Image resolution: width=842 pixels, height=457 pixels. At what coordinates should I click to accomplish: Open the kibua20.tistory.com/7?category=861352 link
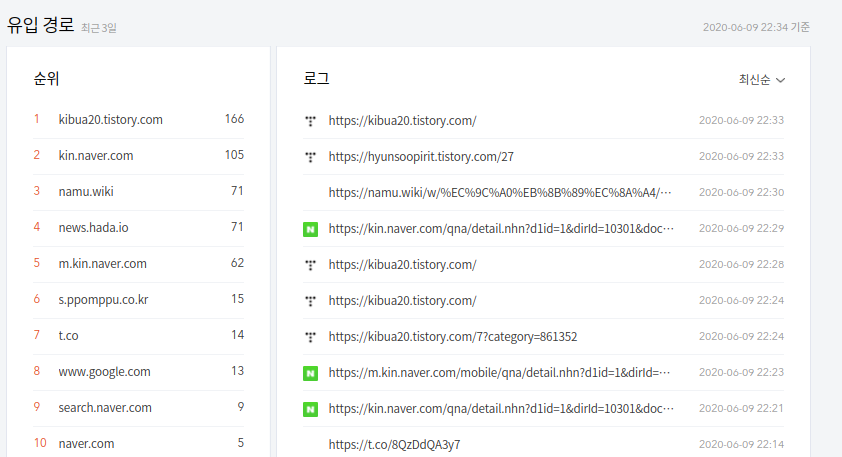point(453,337)
